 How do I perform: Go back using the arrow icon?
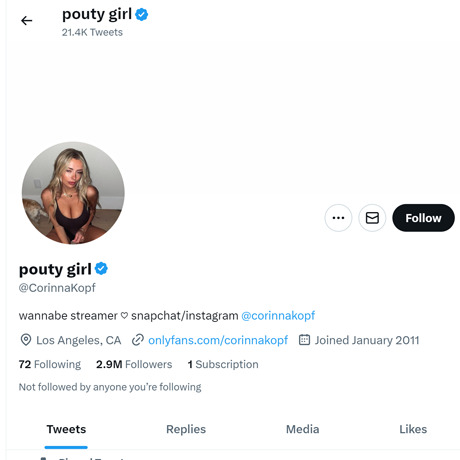click(x=26, y=21)
